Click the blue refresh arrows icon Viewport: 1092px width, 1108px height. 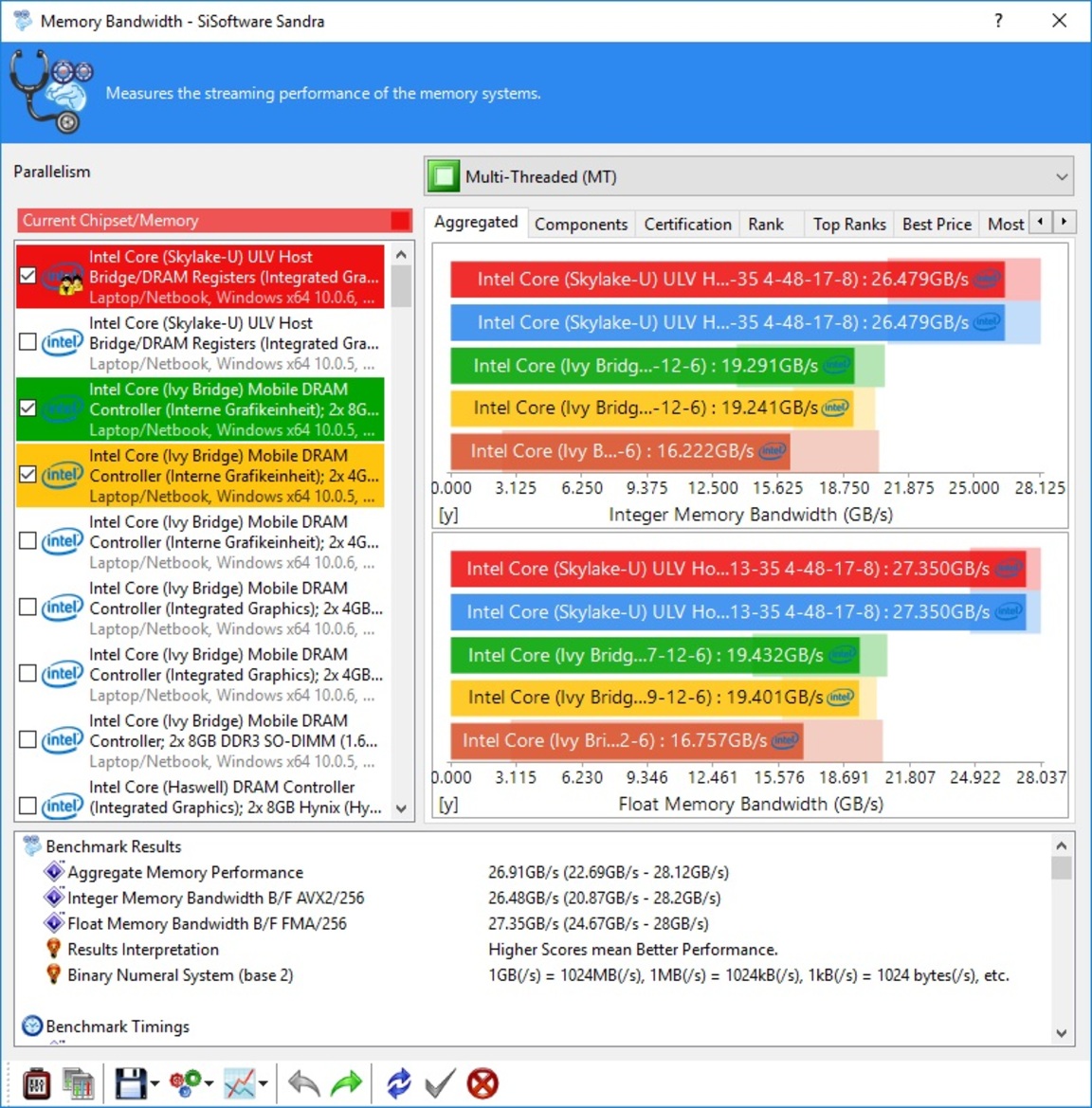tap(399, 1083)
